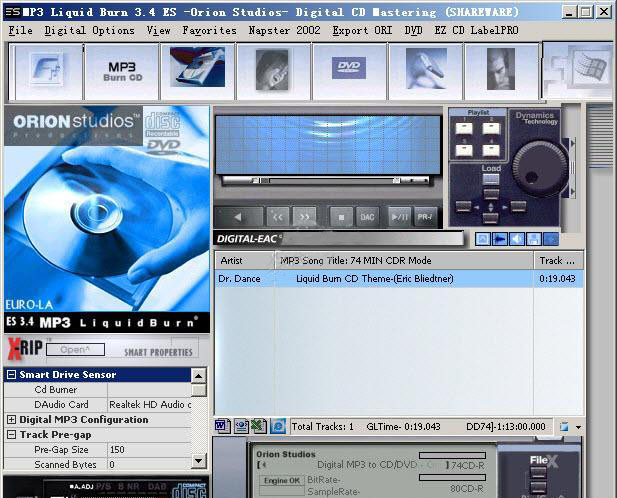
Task: Click the DAC button on player
Action: (x=368, y=216)
